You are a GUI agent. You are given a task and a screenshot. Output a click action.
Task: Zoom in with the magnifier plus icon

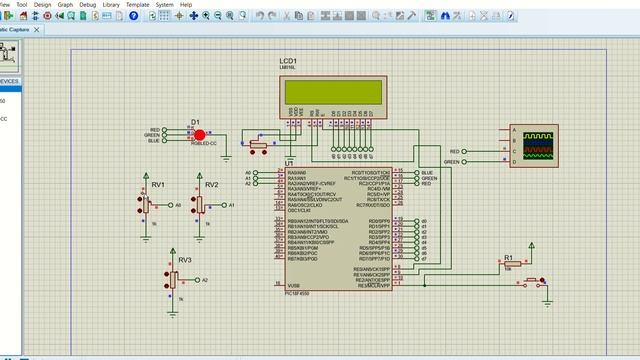206,16
